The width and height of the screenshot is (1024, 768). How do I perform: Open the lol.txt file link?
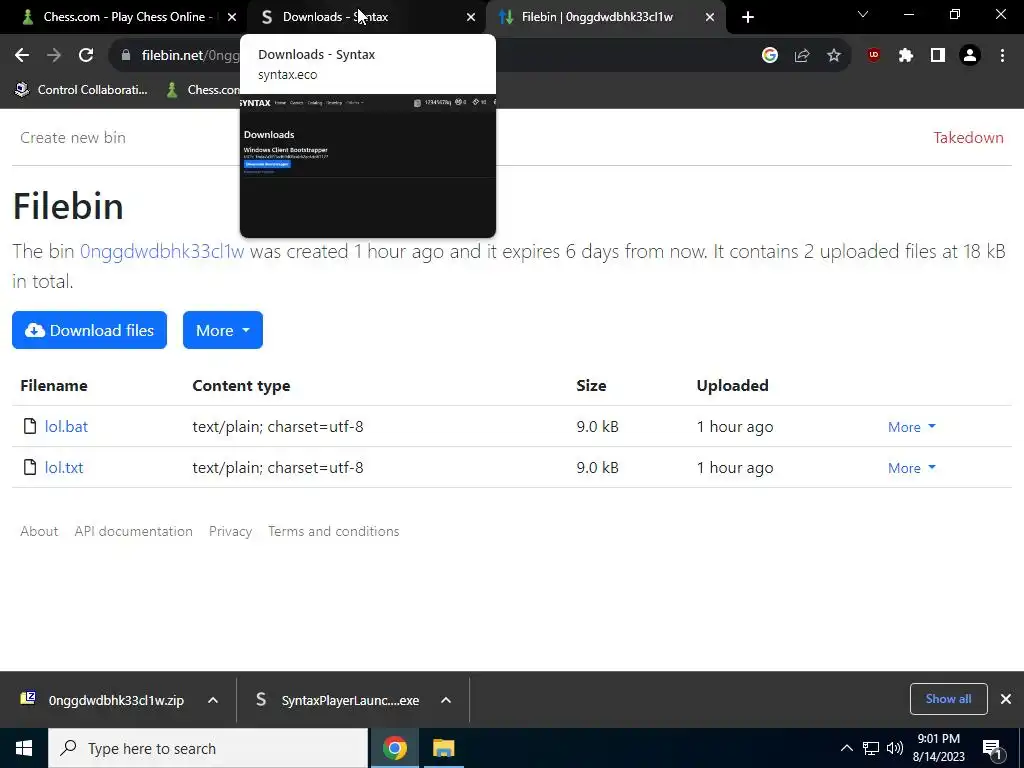[x=64, y=468]
